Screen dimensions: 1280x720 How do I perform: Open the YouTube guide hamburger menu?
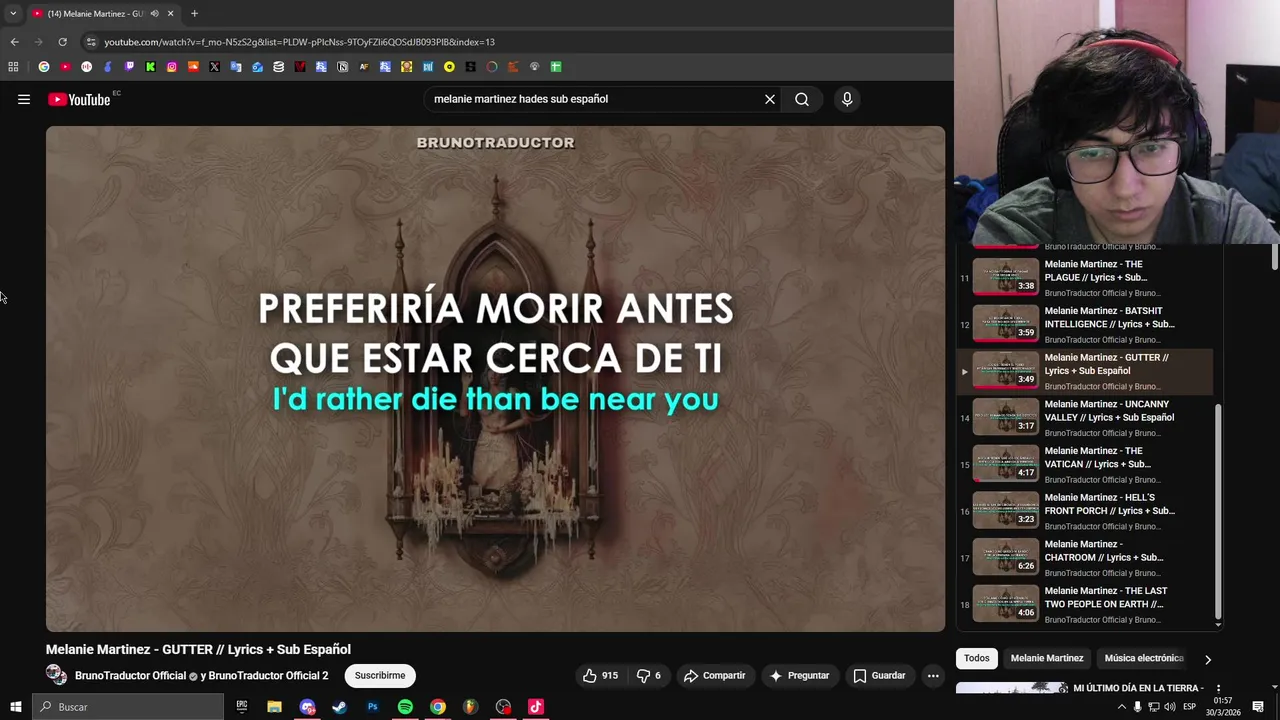point(24,99)
